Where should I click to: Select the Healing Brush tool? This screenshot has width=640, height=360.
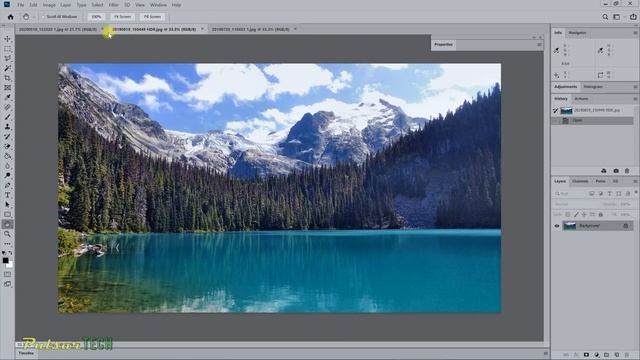[x=7, y=107]
